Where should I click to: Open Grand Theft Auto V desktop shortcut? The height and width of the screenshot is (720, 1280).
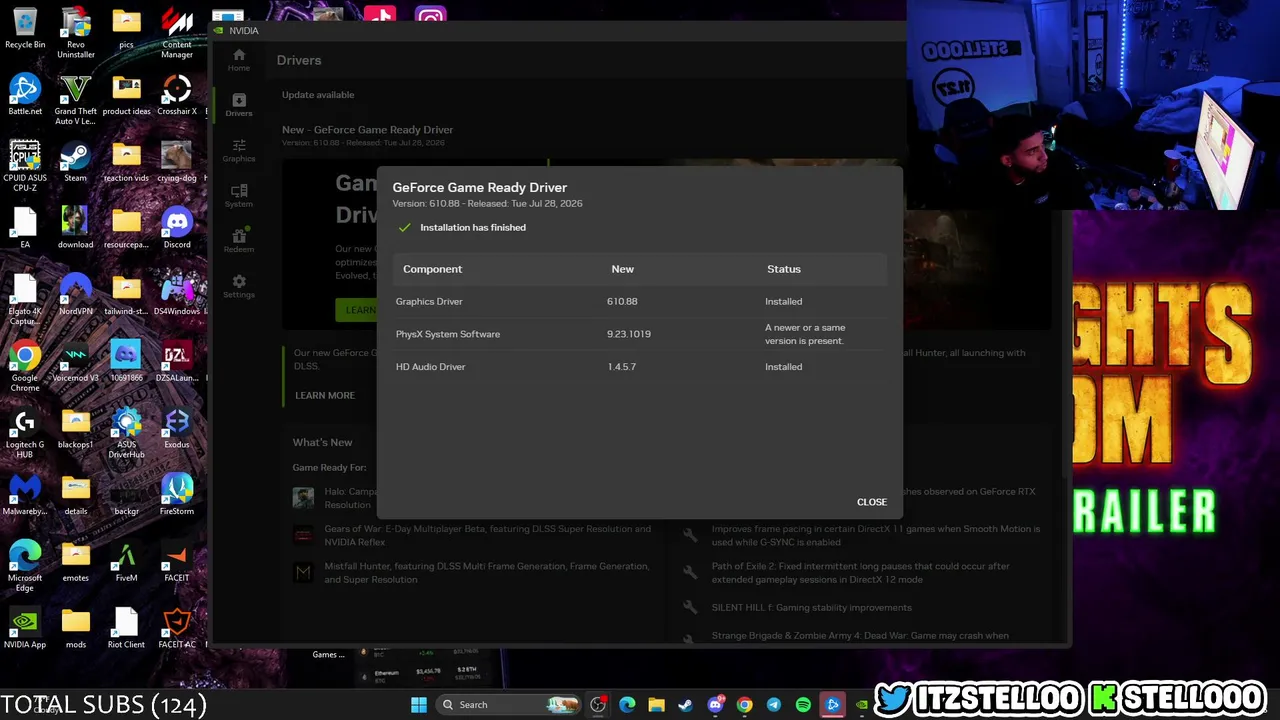(76, 100)
